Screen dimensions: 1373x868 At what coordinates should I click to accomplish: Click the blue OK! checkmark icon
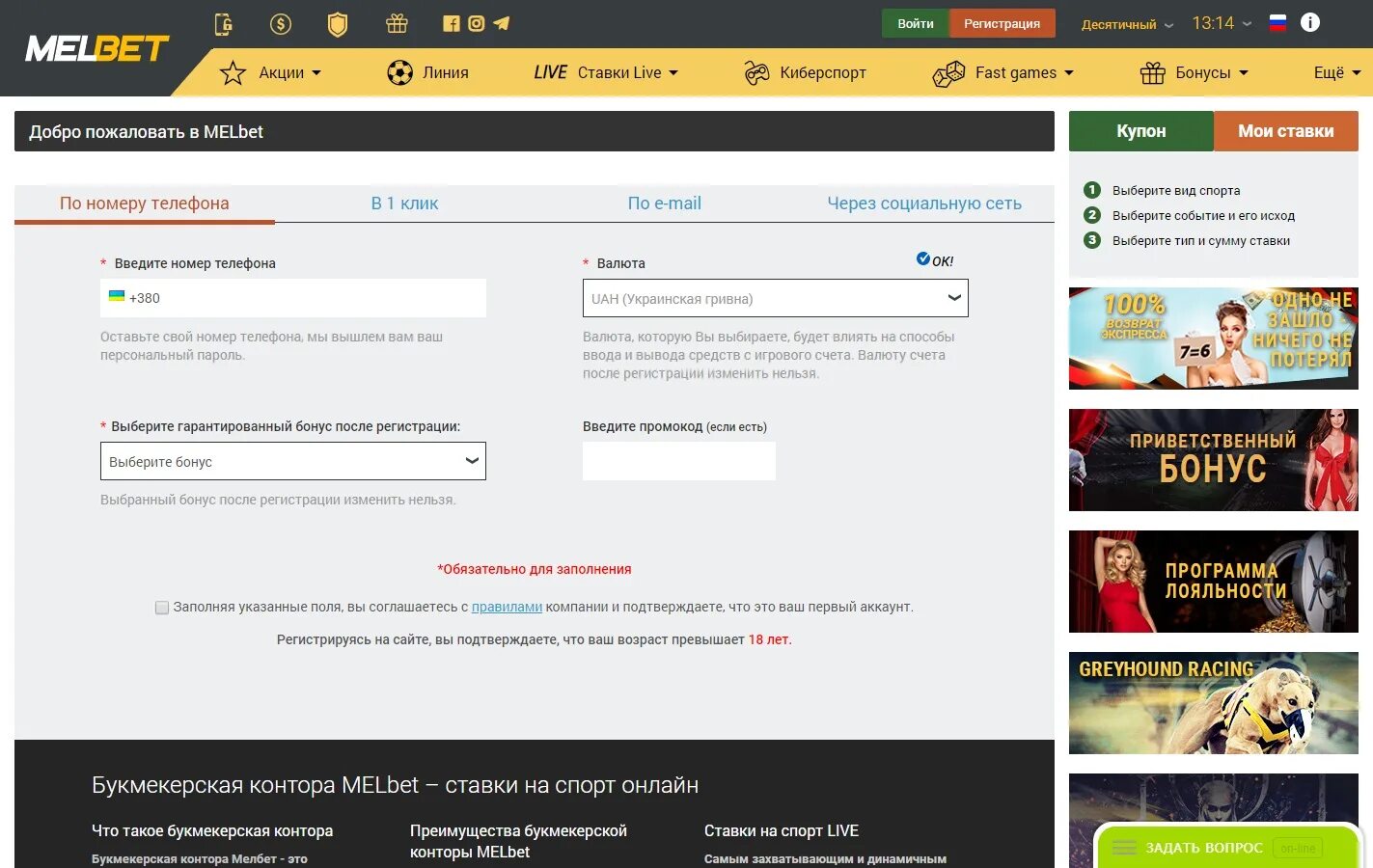(x=923, y=258)
